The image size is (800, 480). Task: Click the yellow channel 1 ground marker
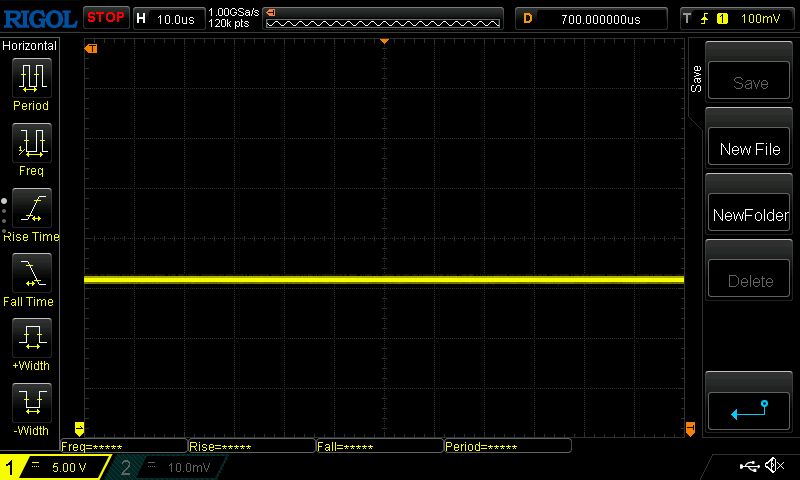click(79, 428)
